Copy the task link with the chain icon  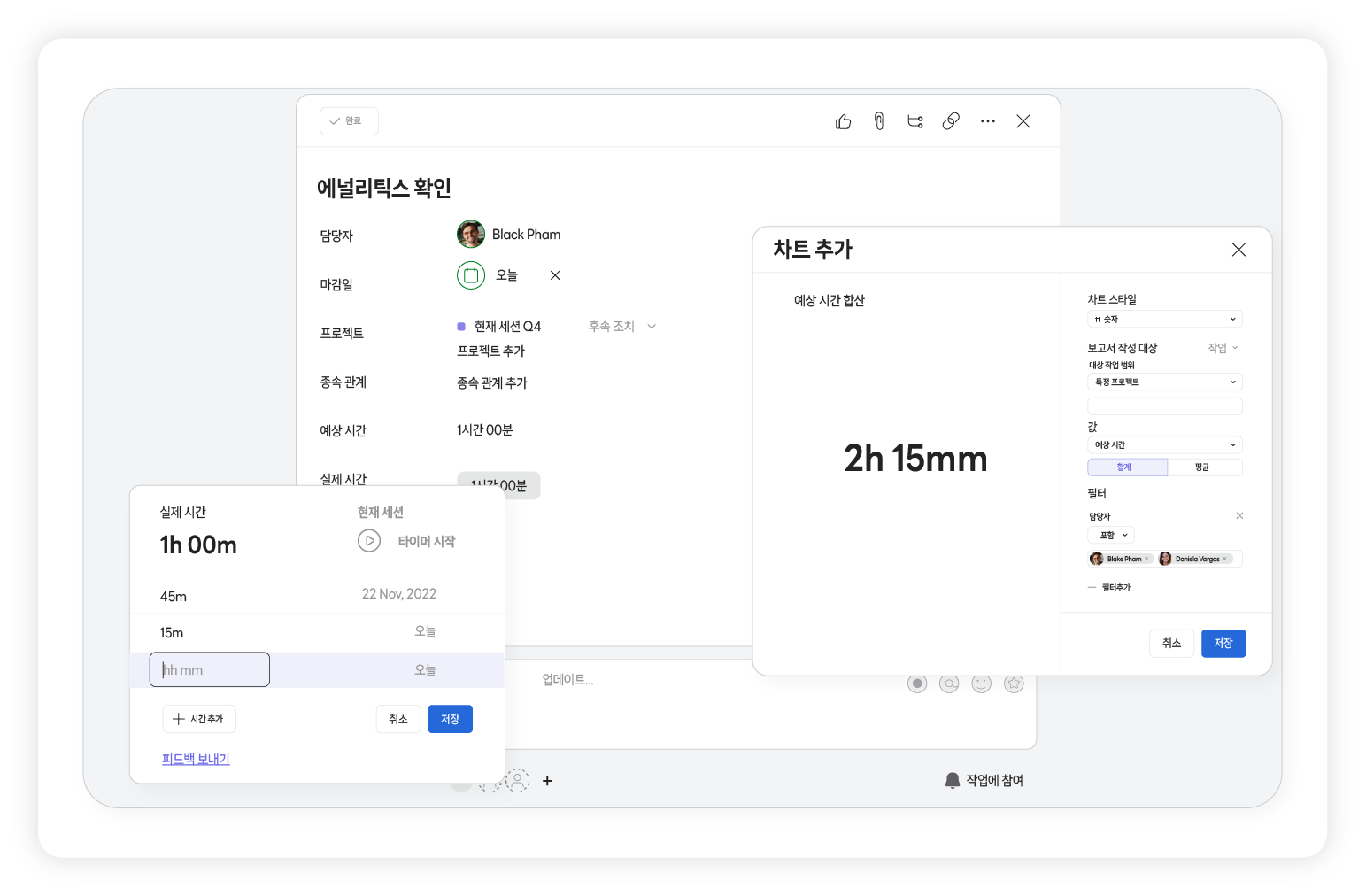pos(951,121)
